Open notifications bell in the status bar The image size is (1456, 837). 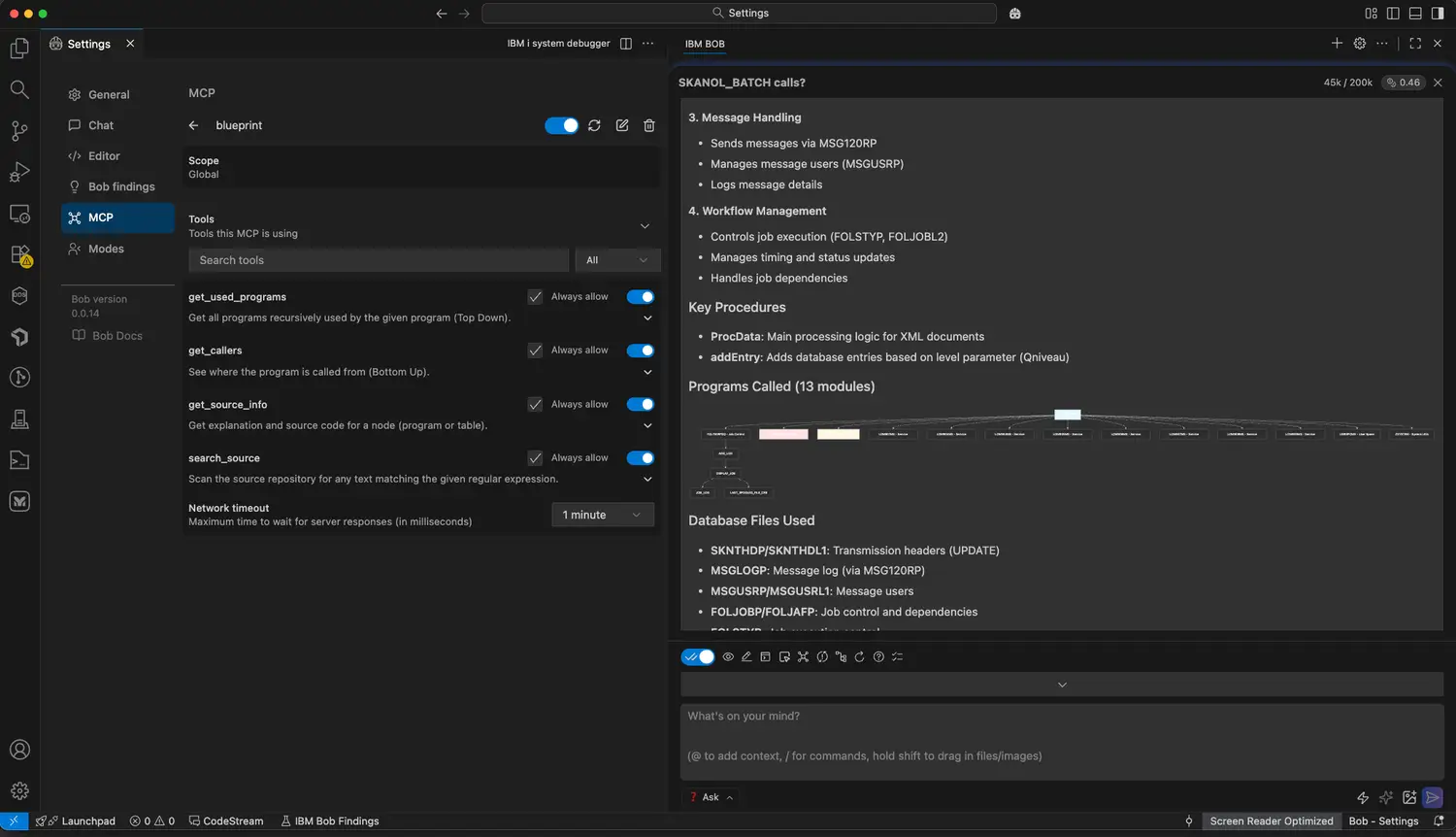click(x=1439, y=821)
